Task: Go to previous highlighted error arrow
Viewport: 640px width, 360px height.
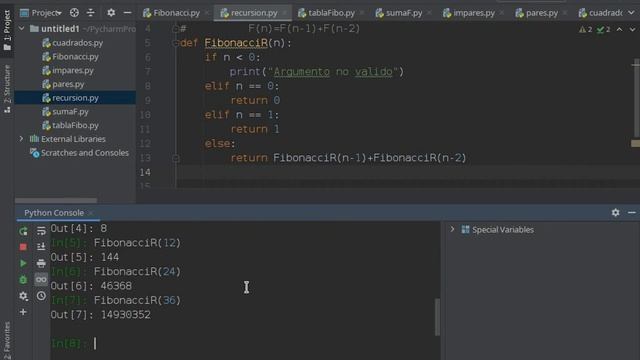Action: click(620, 29)
